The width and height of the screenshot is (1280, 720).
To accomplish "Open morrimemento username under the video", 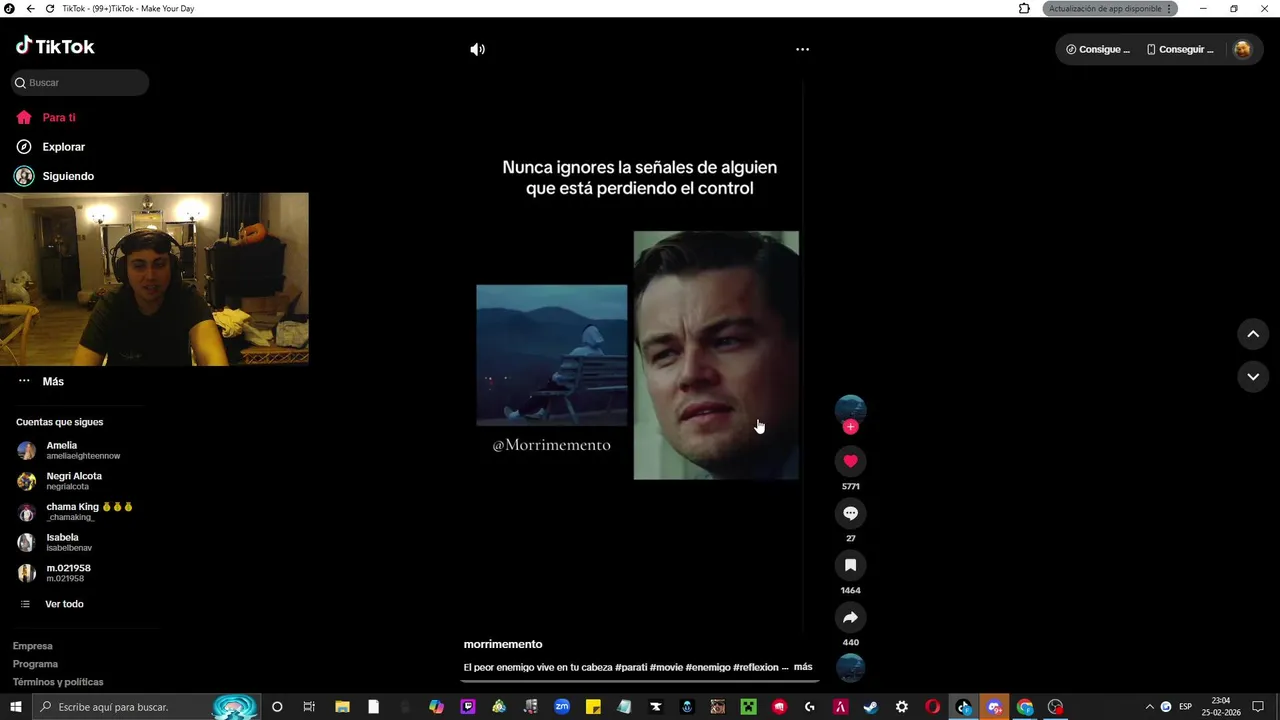I will [x=503, y=644].
